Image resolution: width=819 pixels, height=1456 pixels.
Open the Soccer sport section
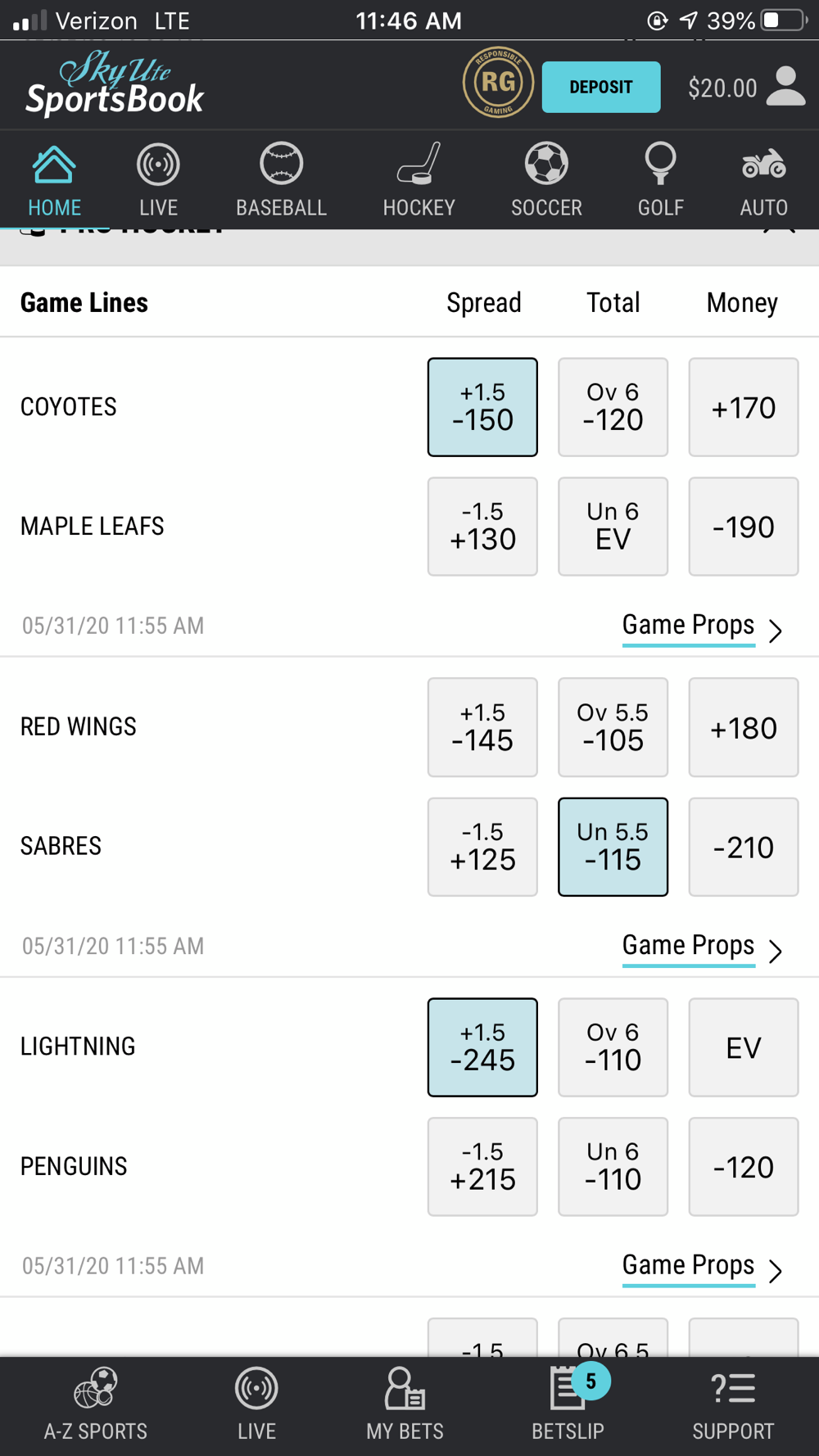coord(546,179)
